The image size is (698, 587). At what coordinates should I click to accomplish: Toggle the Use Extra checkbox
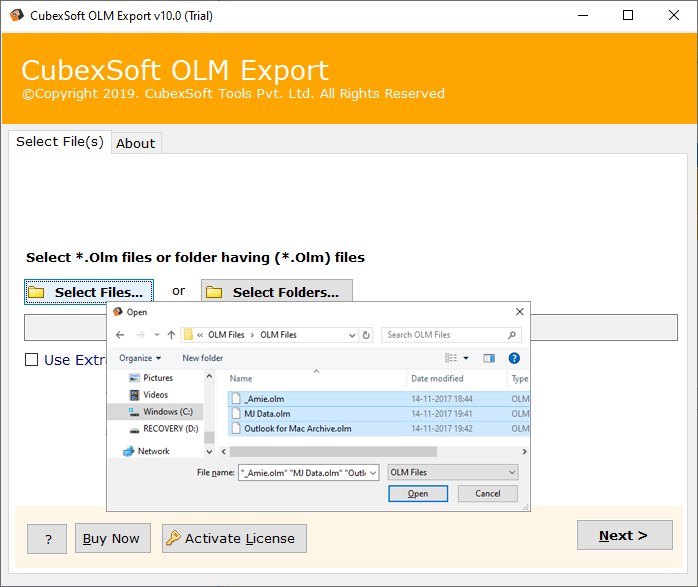coord(32,360)
